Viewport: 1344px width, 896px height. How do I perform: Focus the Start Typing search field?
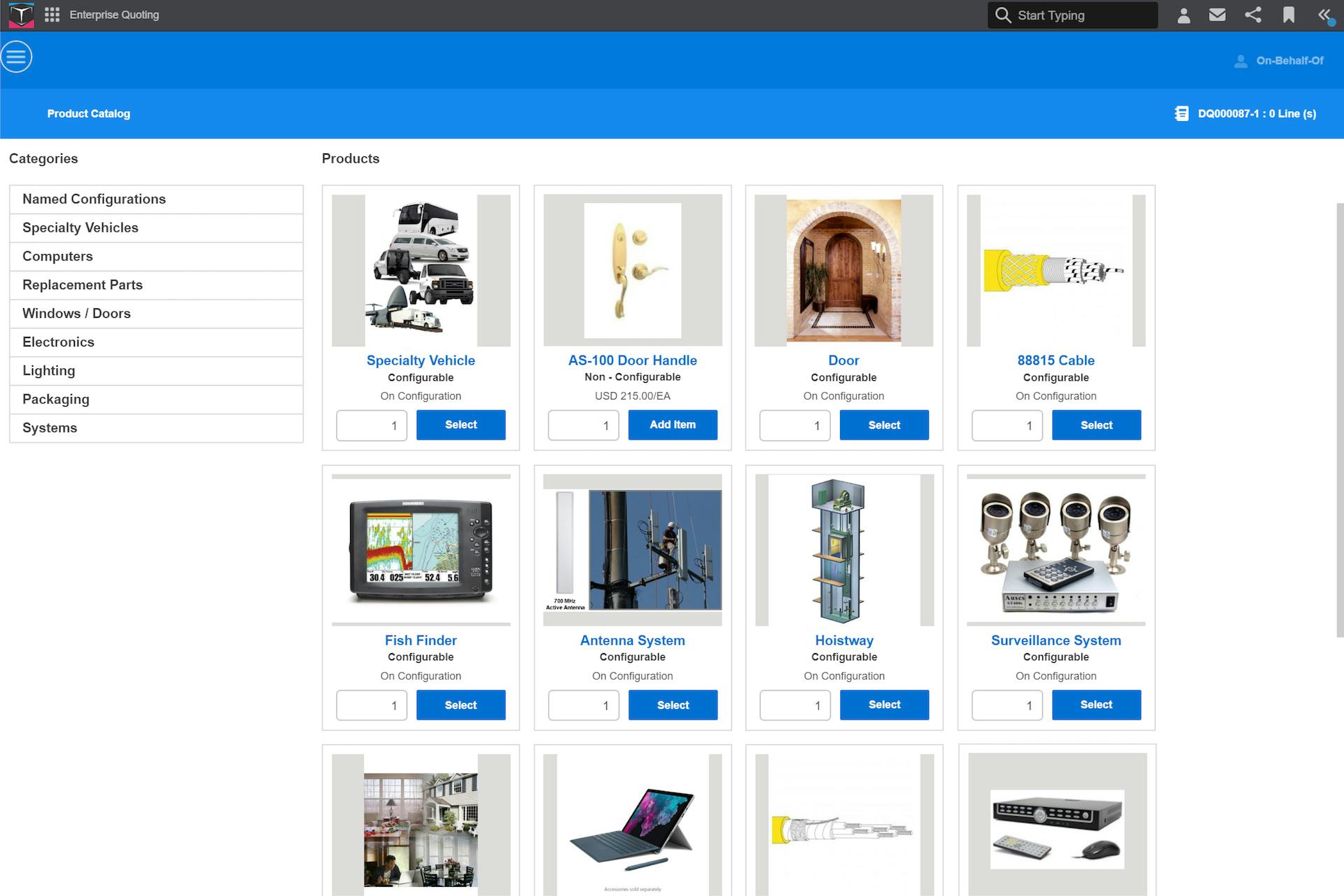click(x=1072, y=15)
